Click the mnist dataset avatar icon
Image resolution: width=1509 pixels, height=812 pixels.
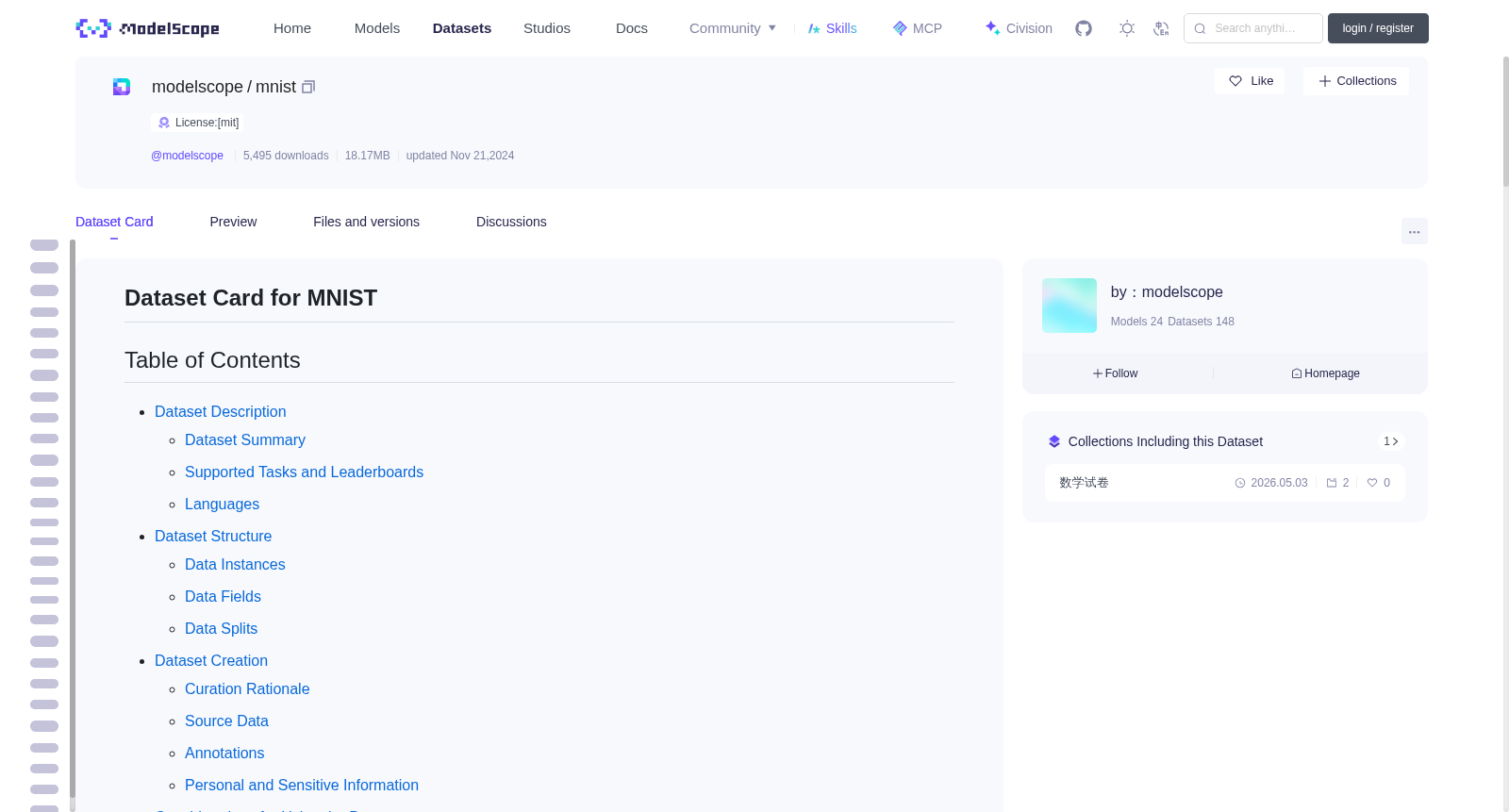click(122, 87)
